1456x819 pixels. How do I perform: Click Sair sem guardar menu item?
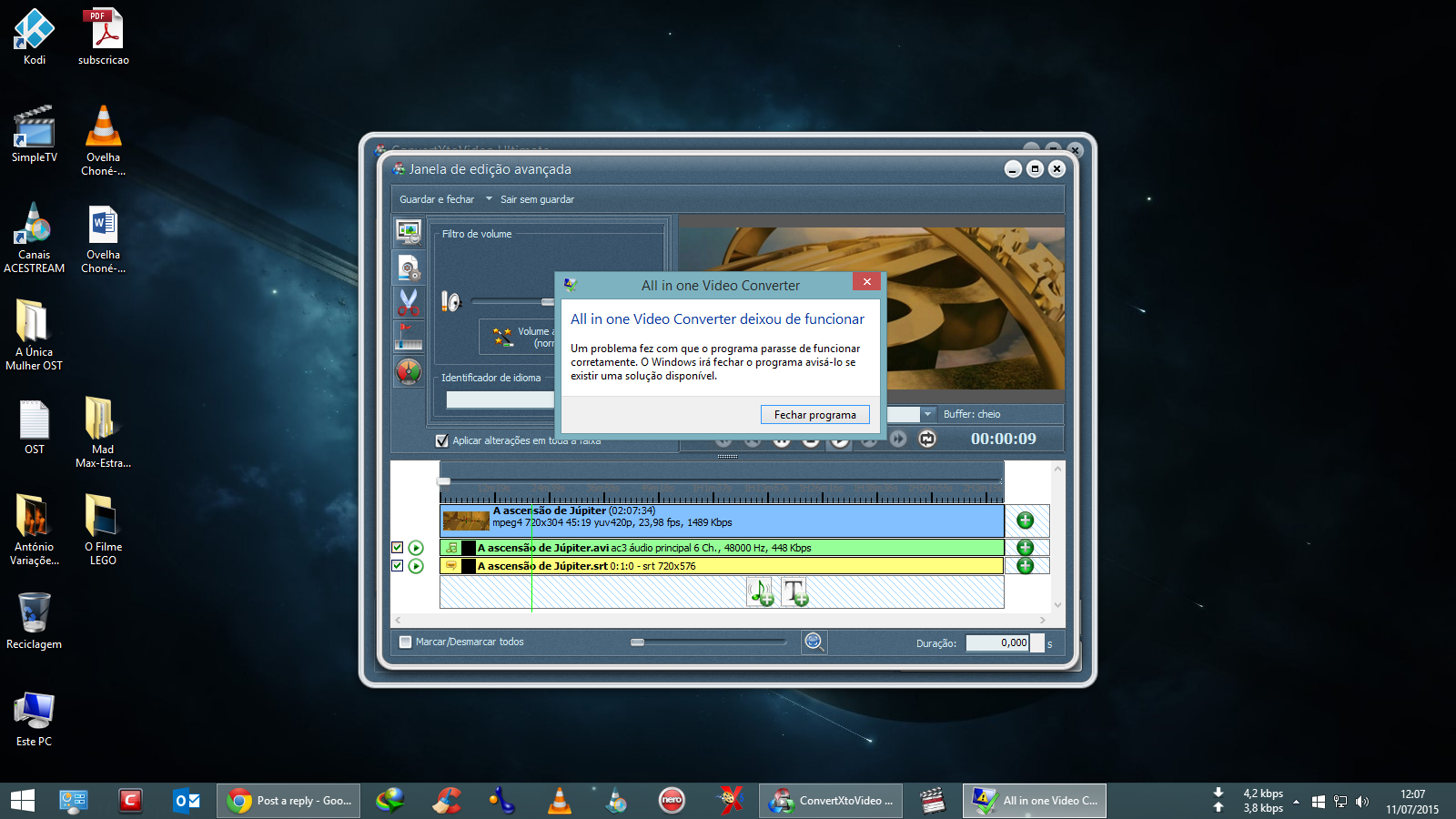(537, 199)
